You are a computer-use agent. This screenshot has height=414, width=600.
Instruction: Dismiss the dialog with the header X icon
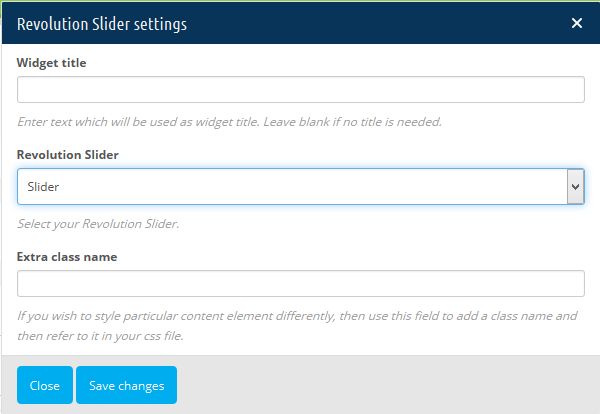click(577, 23)
